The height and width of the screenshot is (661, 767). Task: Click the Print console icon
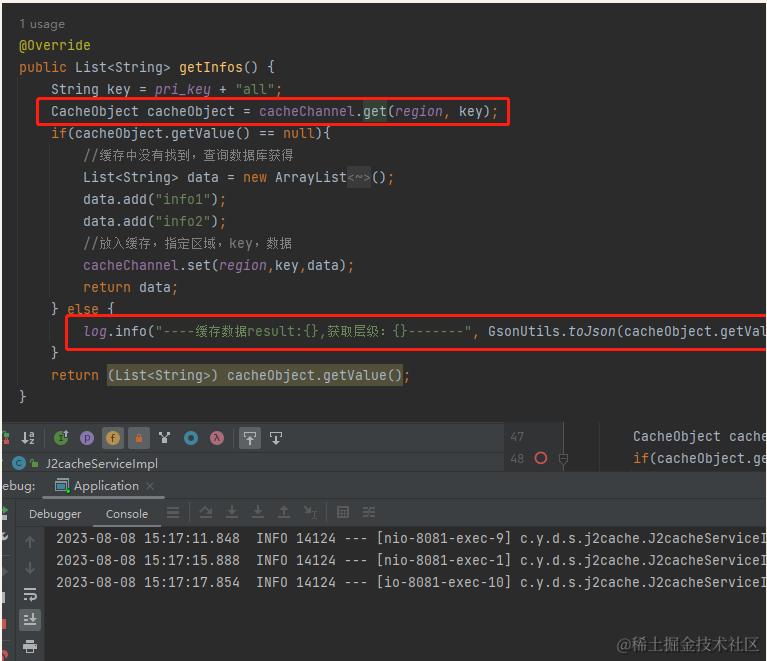click(30, 646)
